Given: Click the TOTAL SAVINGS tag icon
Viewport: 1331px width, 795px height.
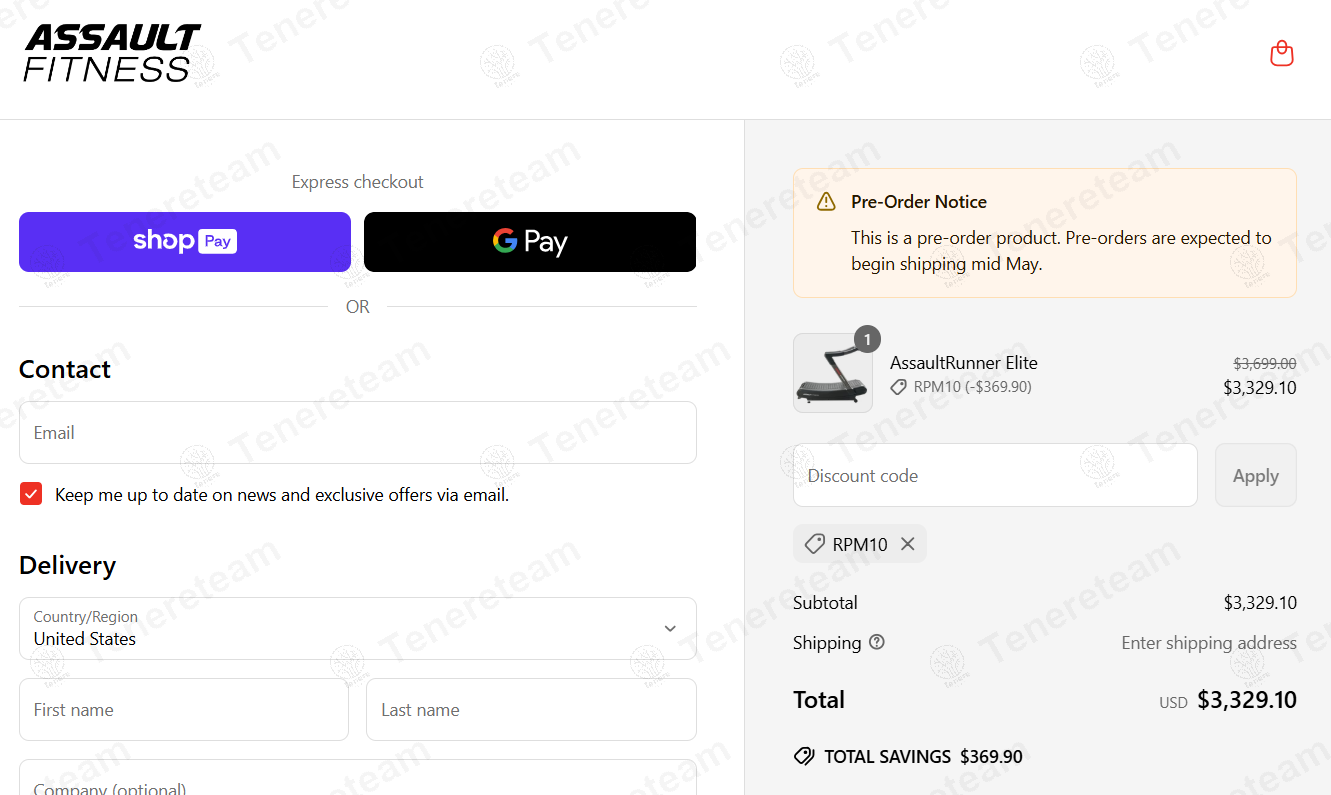Looking at the screenshot, I should tap(804, 756).
